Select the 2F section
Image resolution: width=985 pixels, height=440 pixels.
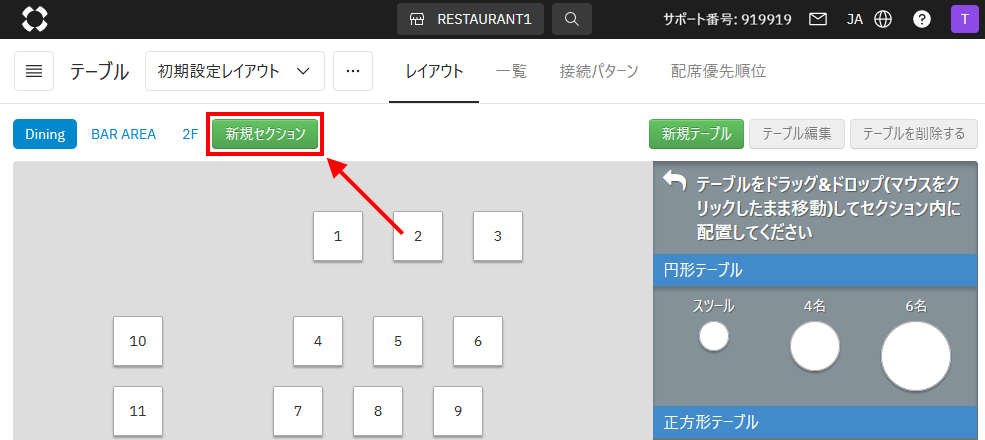190,134
